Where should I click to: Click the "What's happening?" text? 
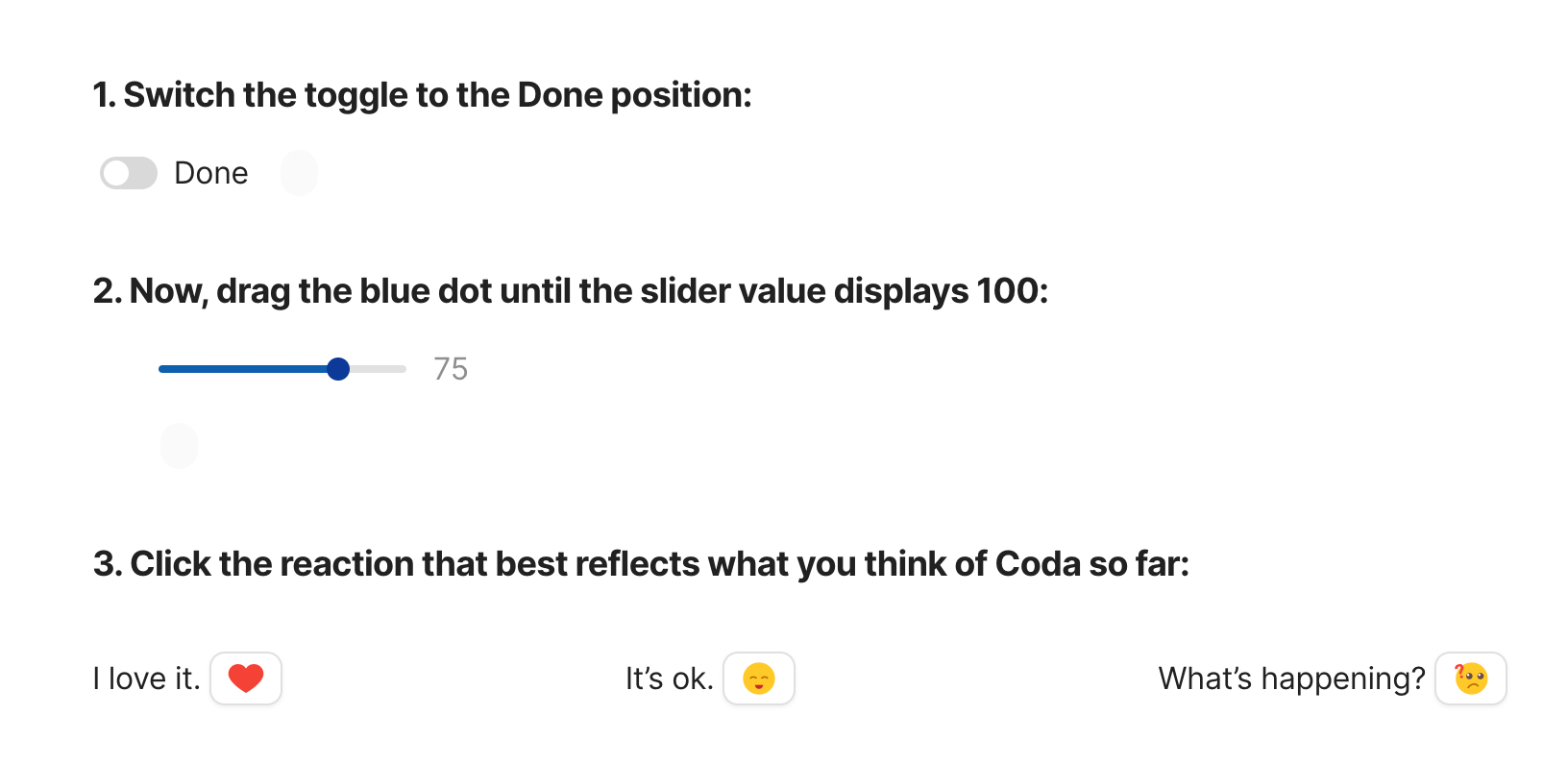click(x=1291, y=679)
